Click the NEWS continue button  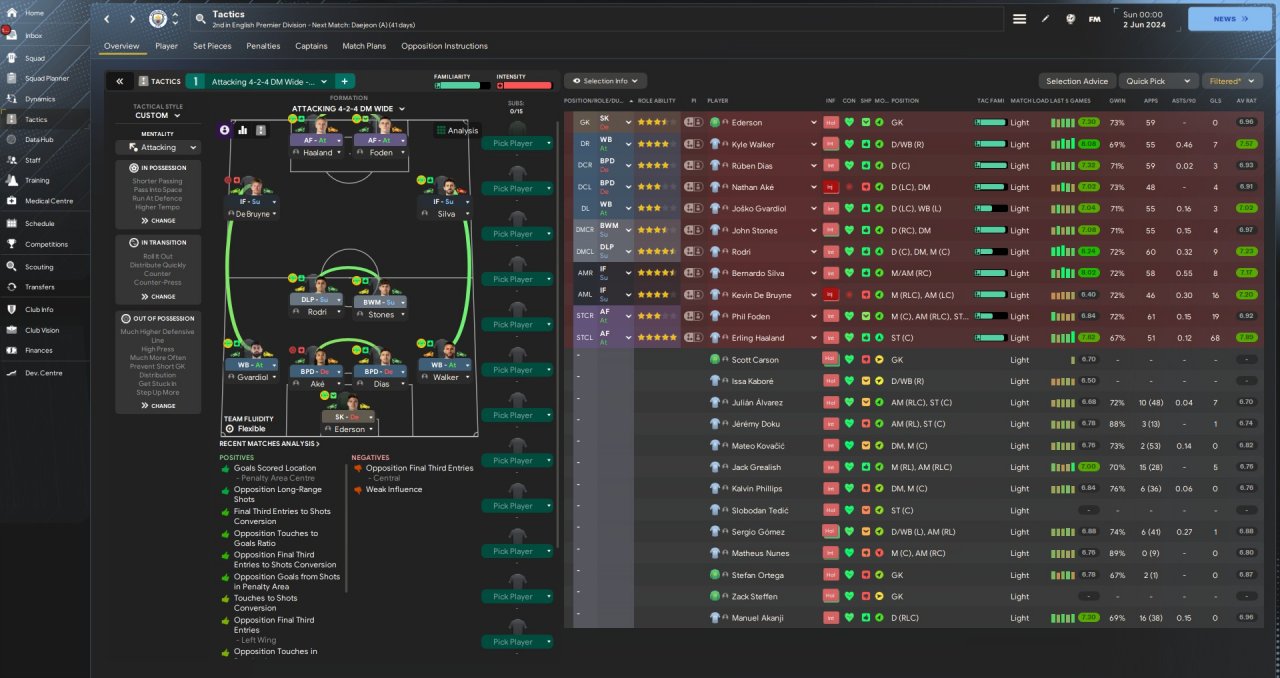pyautogui.click(x=1229, y=19)
